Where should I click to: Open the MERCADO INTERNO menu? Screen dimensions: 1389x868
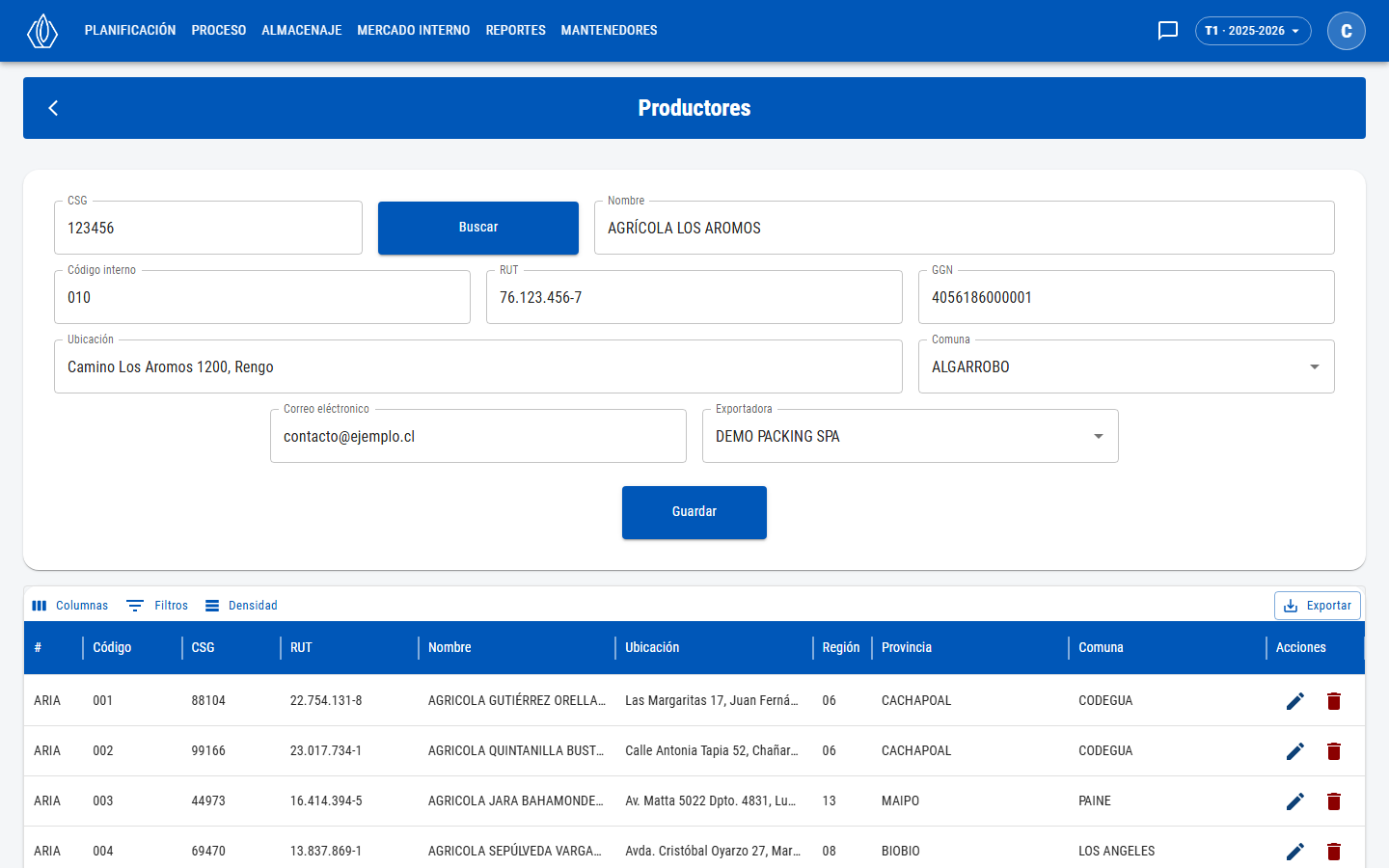pyautogui.click(x=414, y=31)
